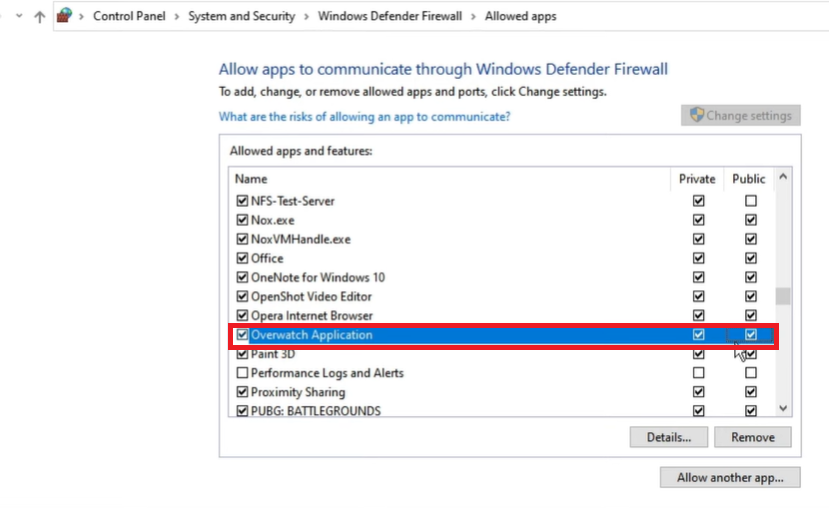Expand the chevron after System and Security

[306, 17]
